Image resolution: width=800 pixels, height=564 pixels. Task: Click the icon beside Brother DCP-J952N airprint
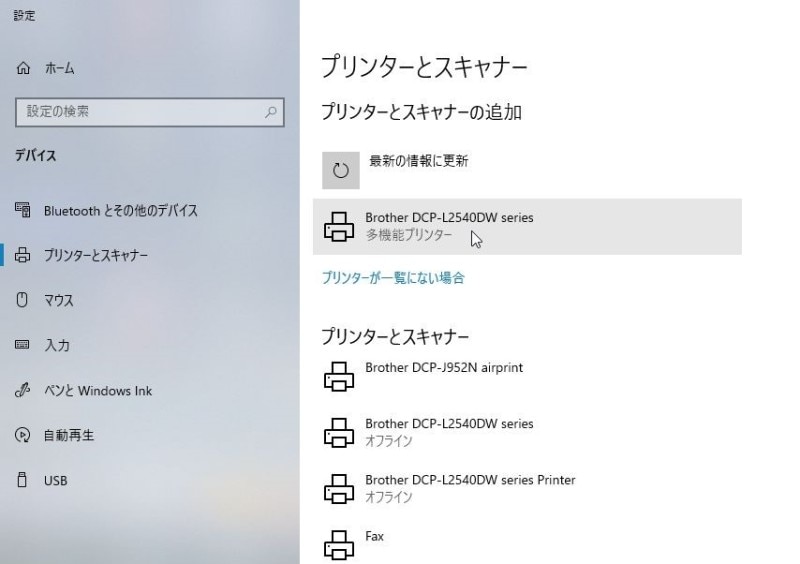(x=339, y=377)
